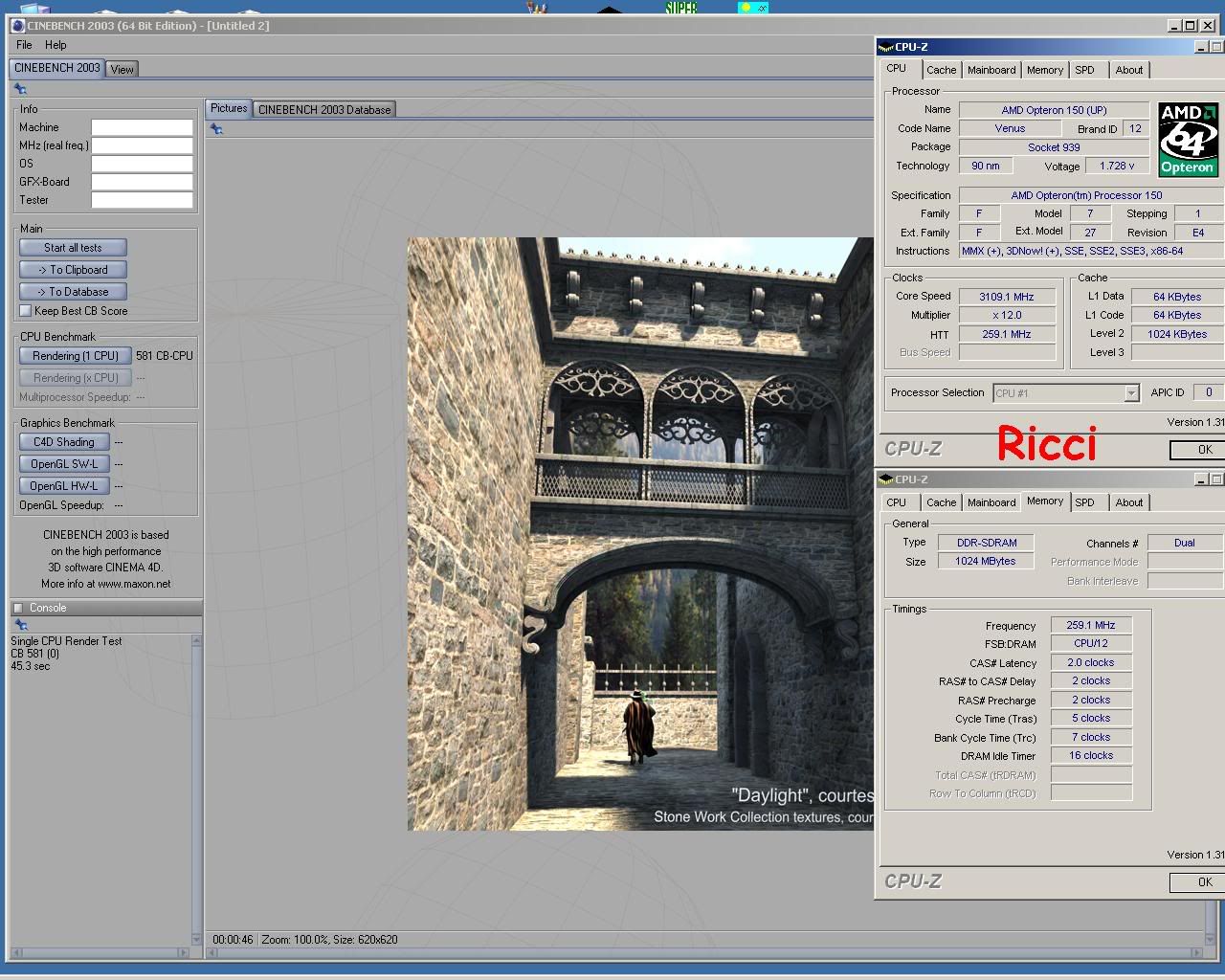Screen dimensions: 1225x980
Task: Open Cache tab in upper CPU-Z window
Action: 941,70
